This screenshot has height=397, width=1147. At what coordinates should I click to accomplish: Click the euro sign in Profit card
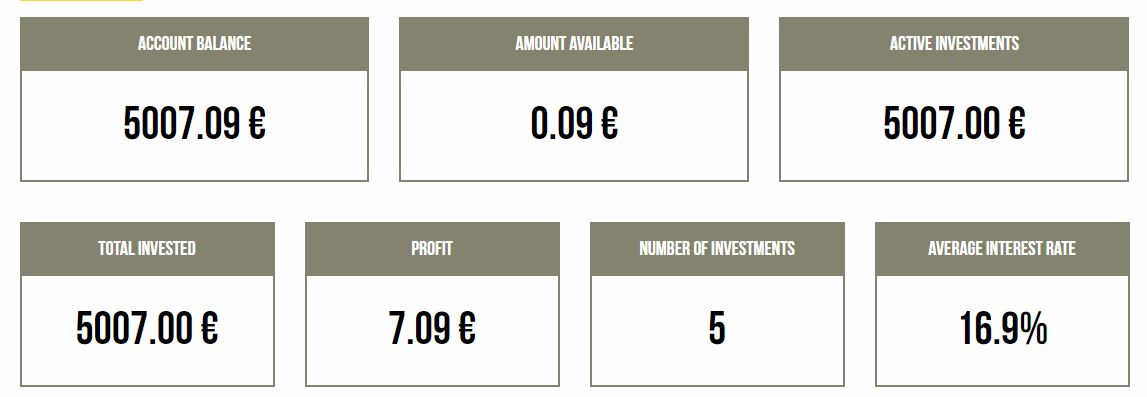click(467, 328)
